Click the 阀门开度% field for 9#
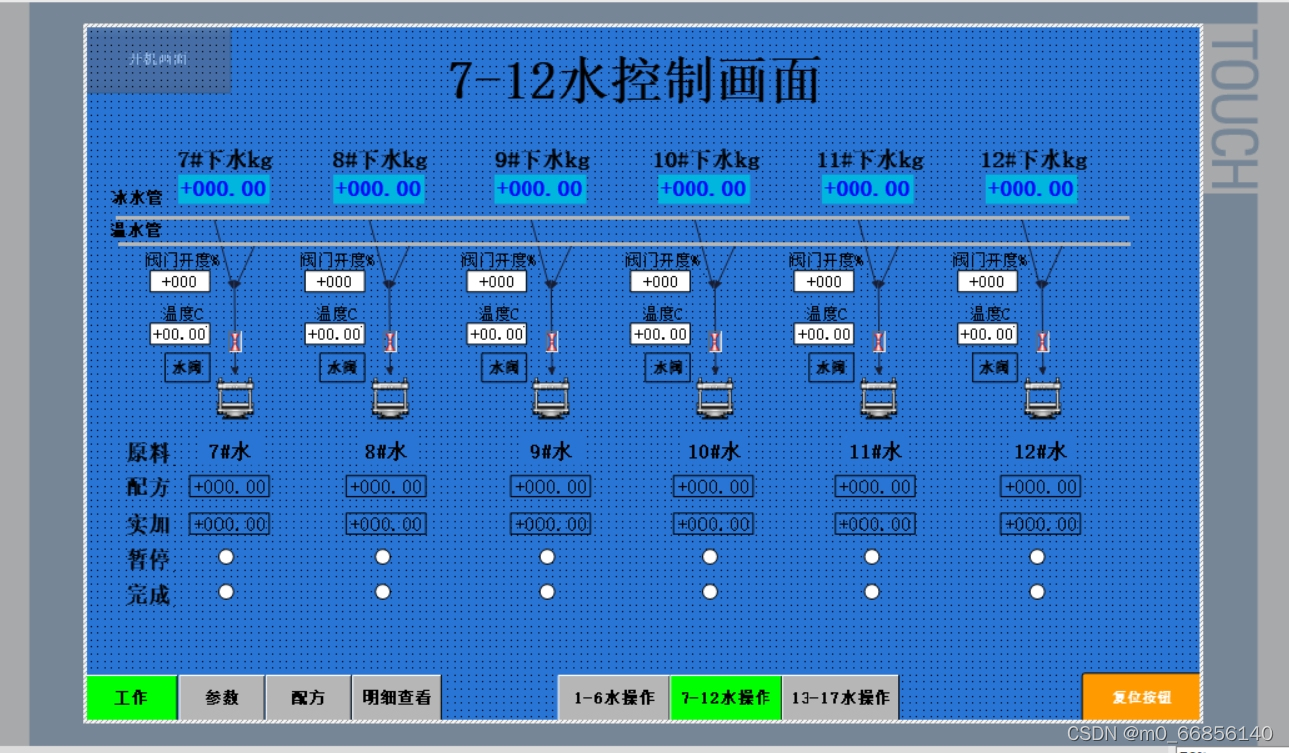This screenshot has width=1289, height=753. click(497, 282)
